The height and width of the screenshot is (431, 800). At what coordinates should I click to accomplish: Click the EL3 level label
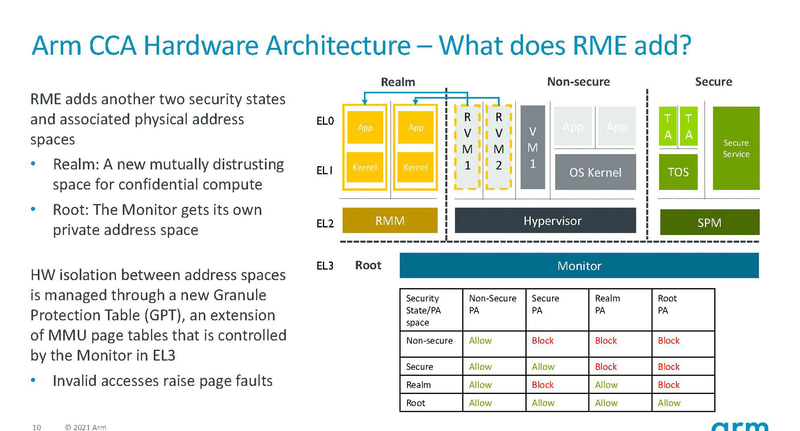[325, 265]
